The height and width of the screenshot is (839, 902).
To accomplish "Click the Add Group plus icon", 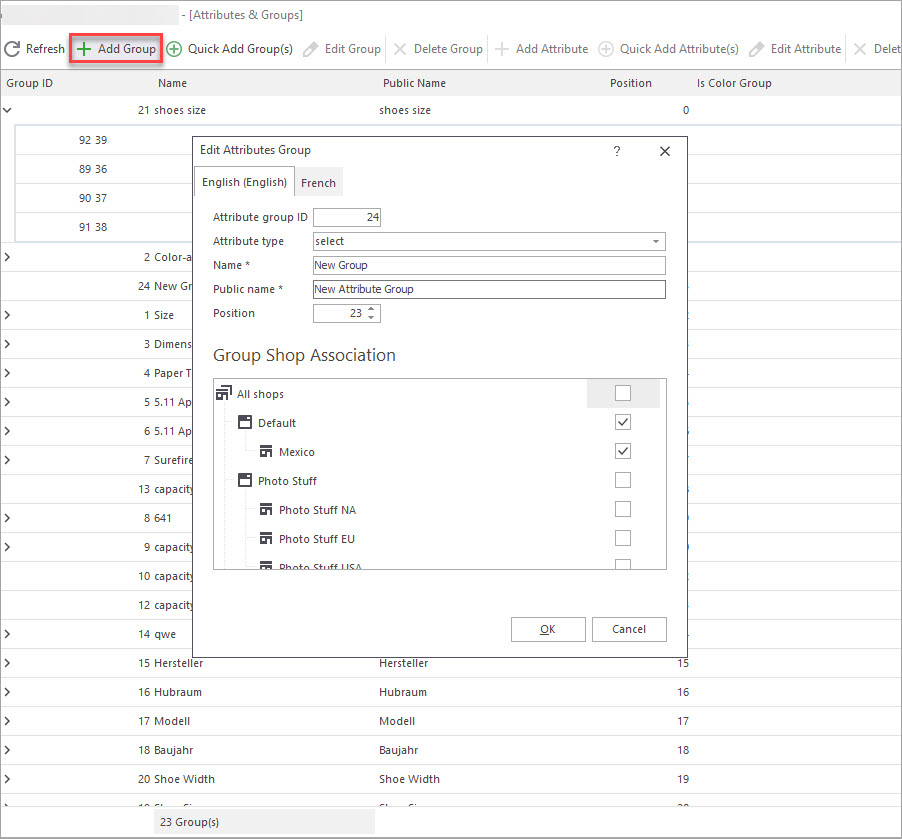I will coord(84,49).
